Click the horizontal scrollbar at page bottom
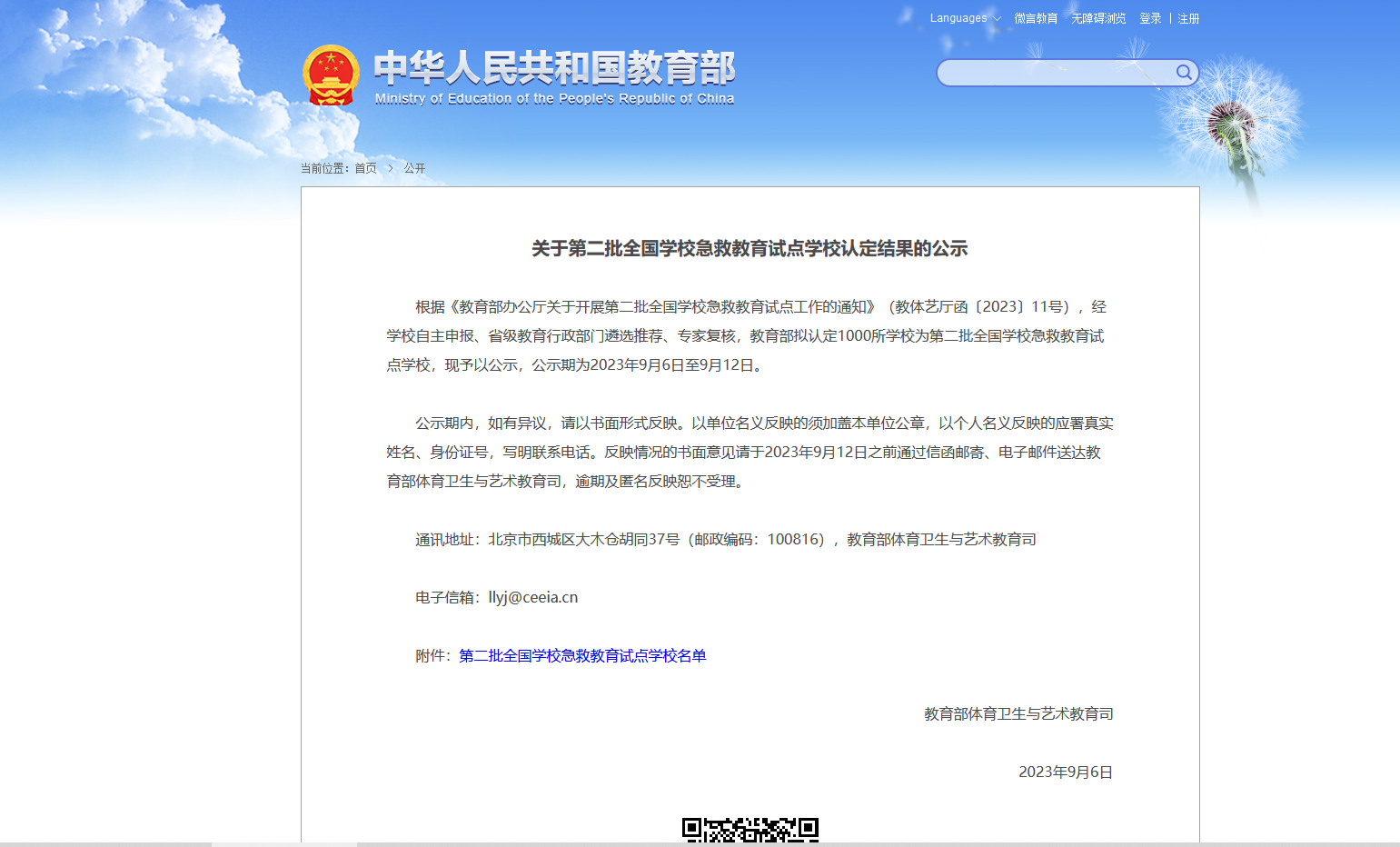 (284, 844)
